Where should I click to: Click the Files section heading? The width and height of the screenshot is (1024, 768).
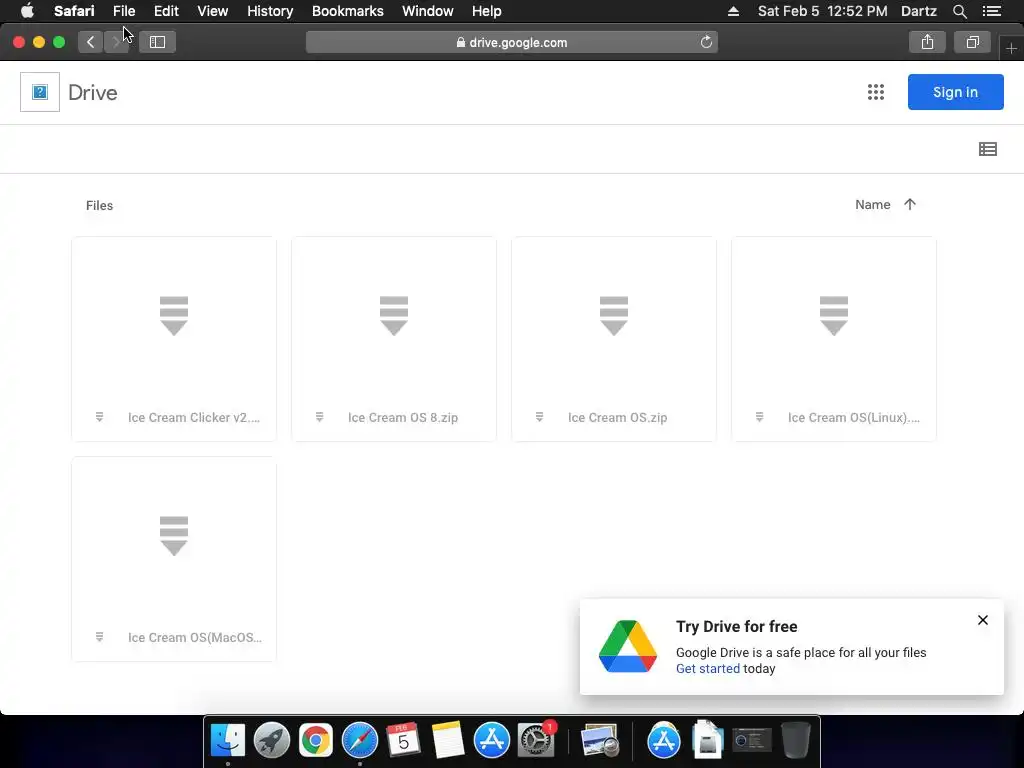tap(99, 205)
